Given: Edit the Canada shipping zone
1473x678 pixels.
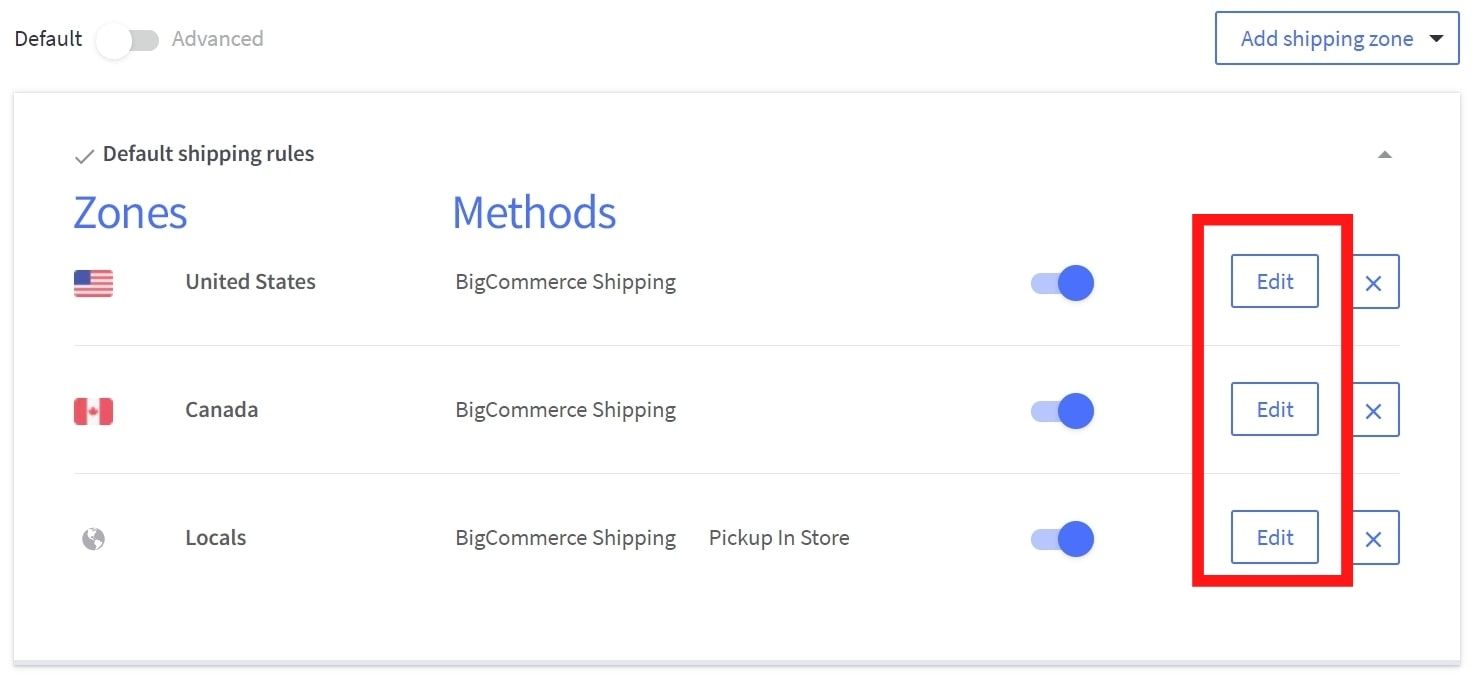Looking at the screenshot, I should point(1274,410).
